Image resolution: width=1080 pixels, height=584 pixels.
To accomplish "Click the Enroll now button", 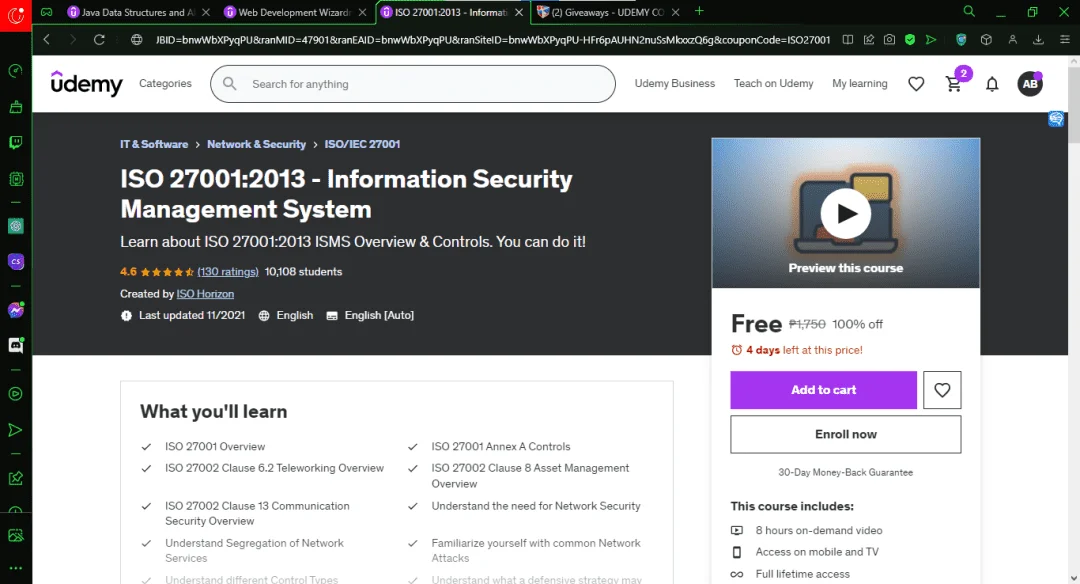I will click(x=846, y=434).
